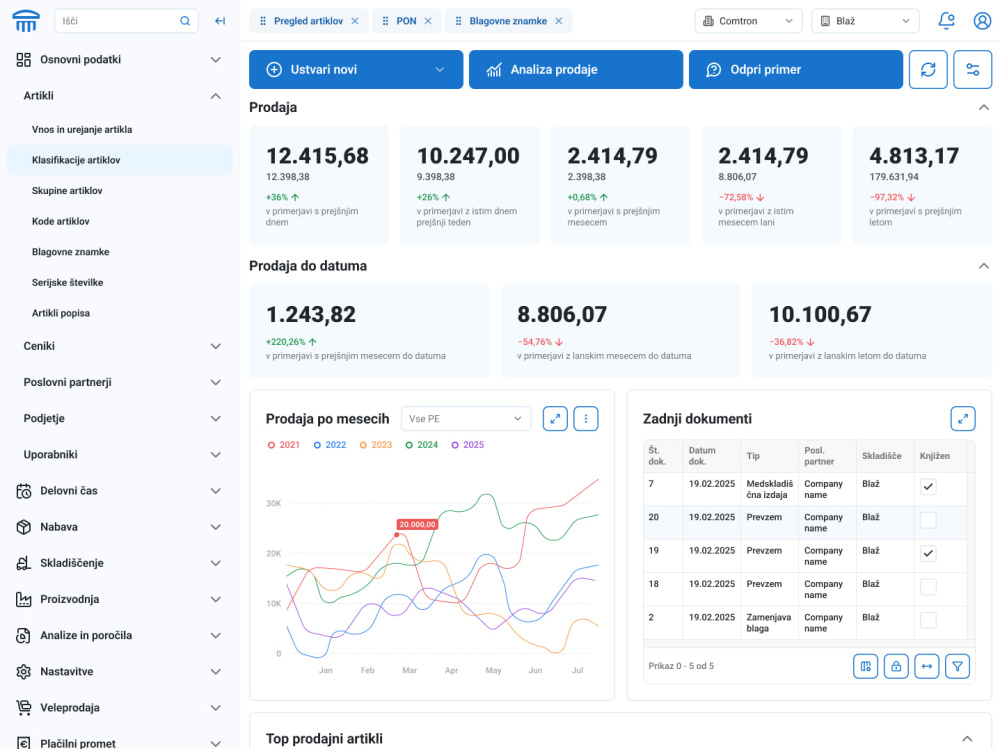Expand the Prodaja po mesecih chart fullscreen
This screenshot has height=749, width=1000.
[x=555, y=419]
